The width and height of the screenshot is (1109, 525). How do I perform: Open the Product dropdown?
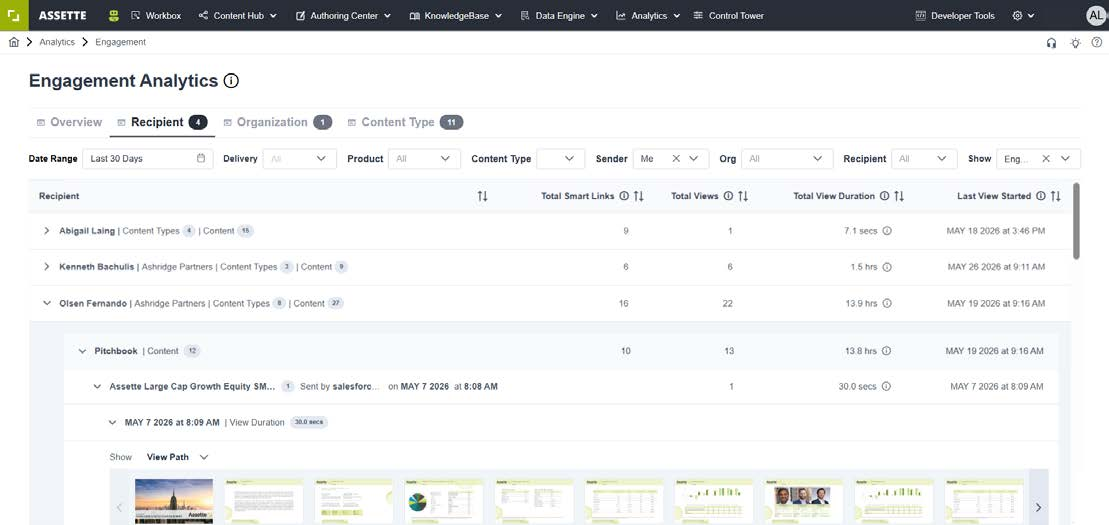(x=423, y=158)
